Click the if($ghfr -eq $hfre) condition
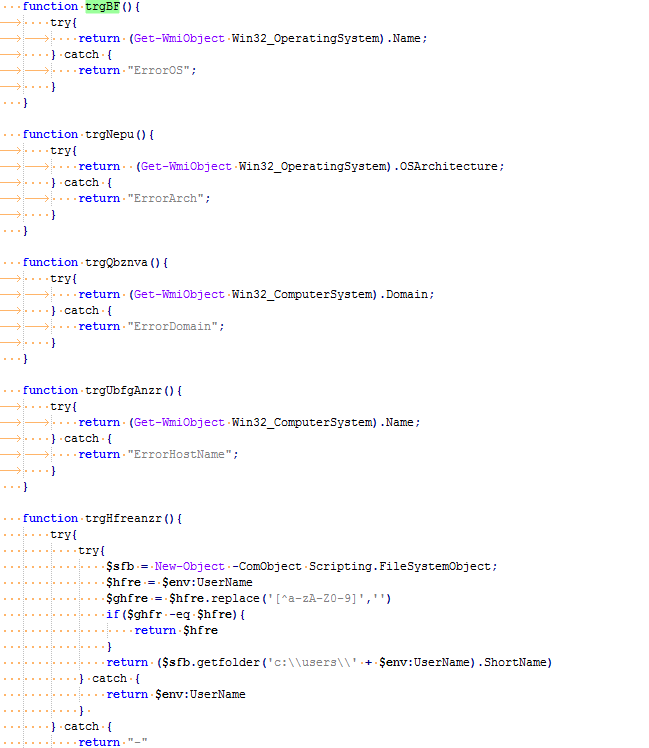Viewport: 649px width, 748px height. (172, 614)
